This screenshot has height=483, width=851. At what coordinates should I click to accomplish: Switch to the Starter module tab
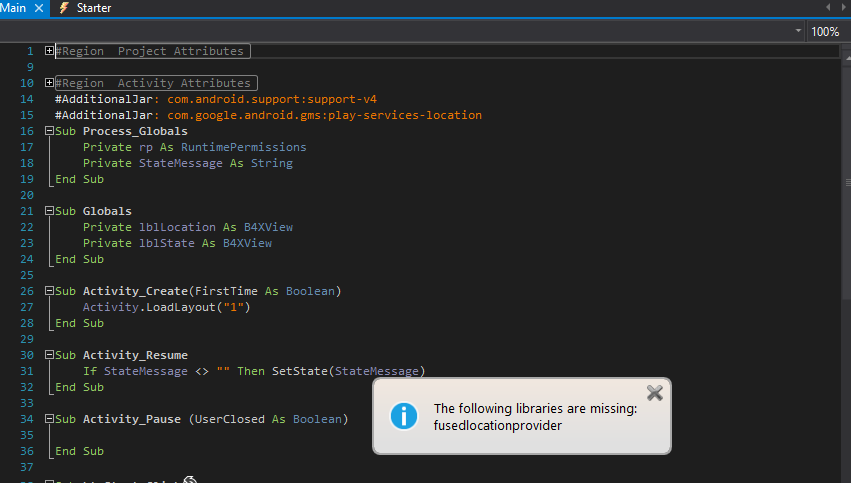pos(93,8)
